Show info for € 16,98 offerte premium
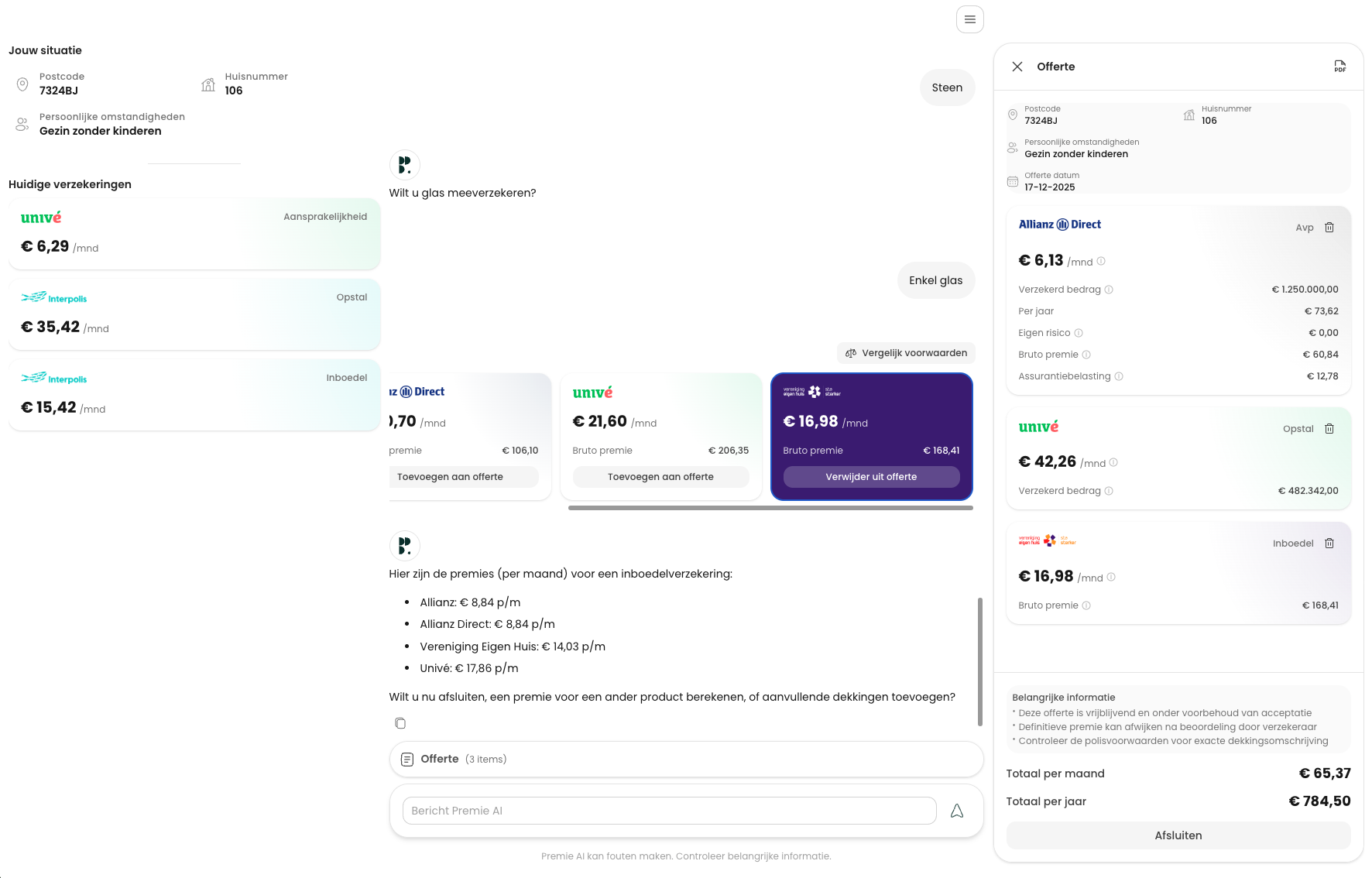Viewport: 1372px width, 878px height. tap(1111, 577)
